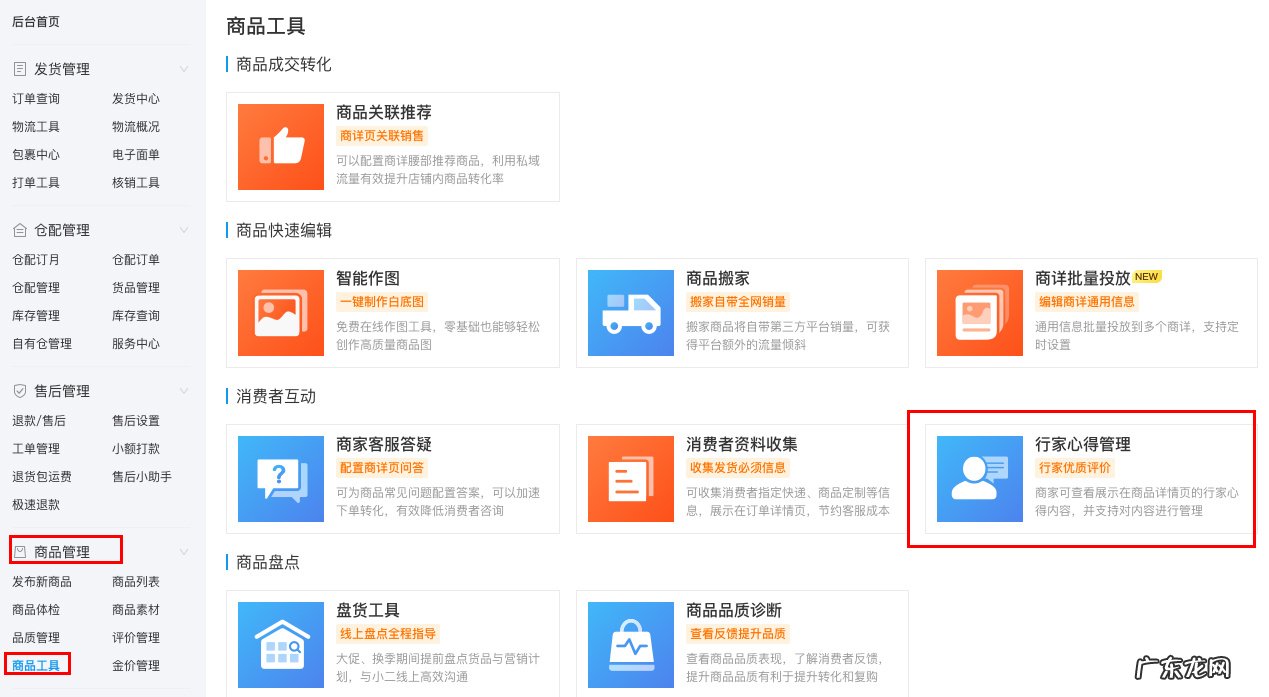
Task: Open the truck icon on 商品搬家 card
Action: [x=630, y=312]
